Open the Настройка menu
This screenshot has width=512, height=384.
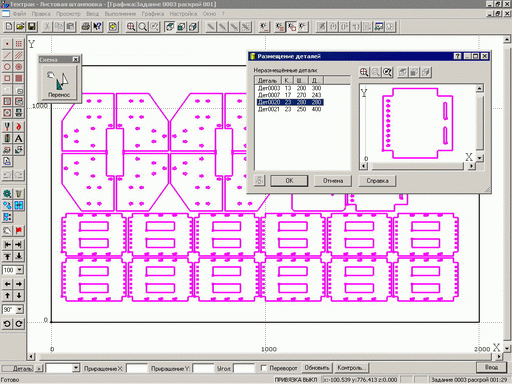(183, 14)
